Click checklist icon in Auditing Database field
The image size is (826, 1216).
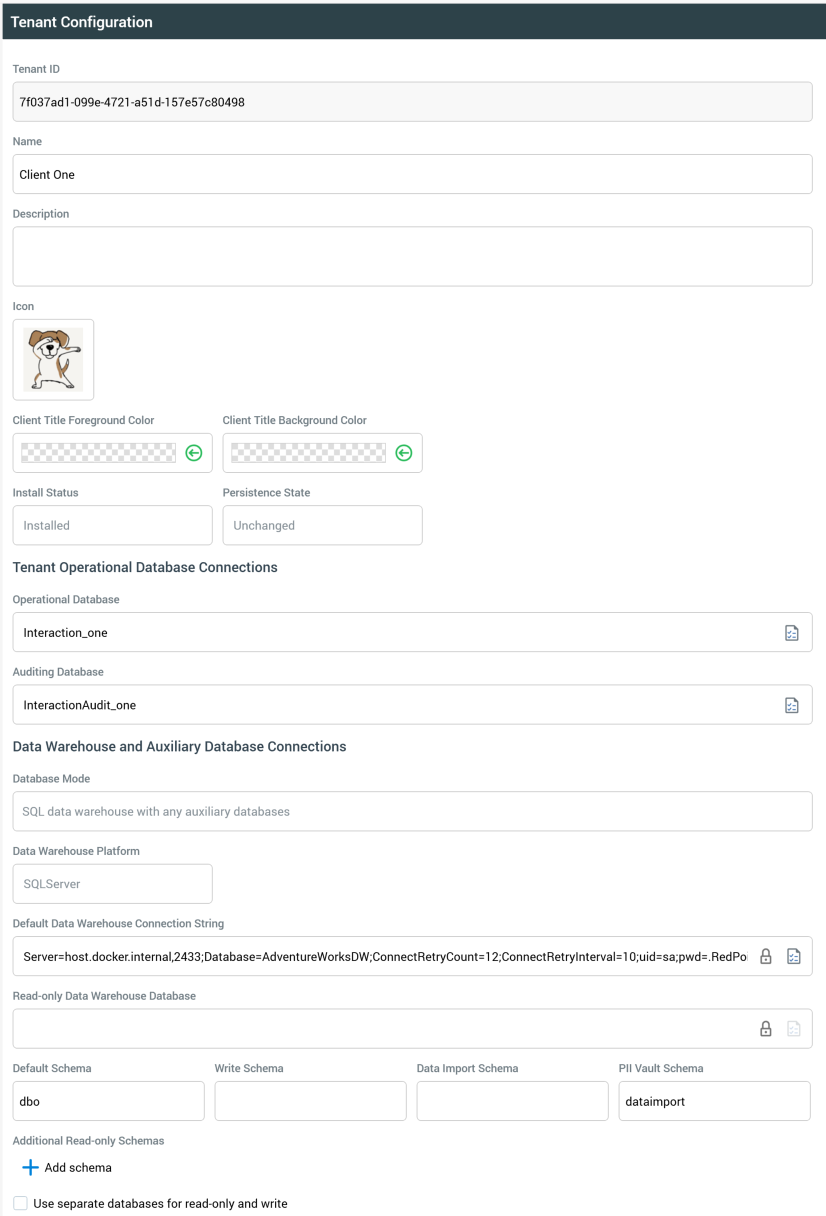[792, 705]
